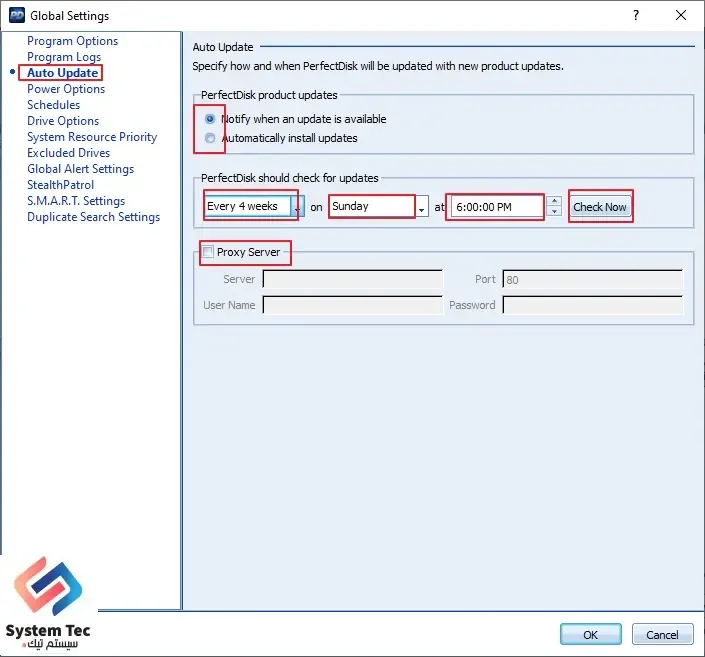The image size is (705, 657).
Task: Open Excluded Drives page
Action: (68, 153)
